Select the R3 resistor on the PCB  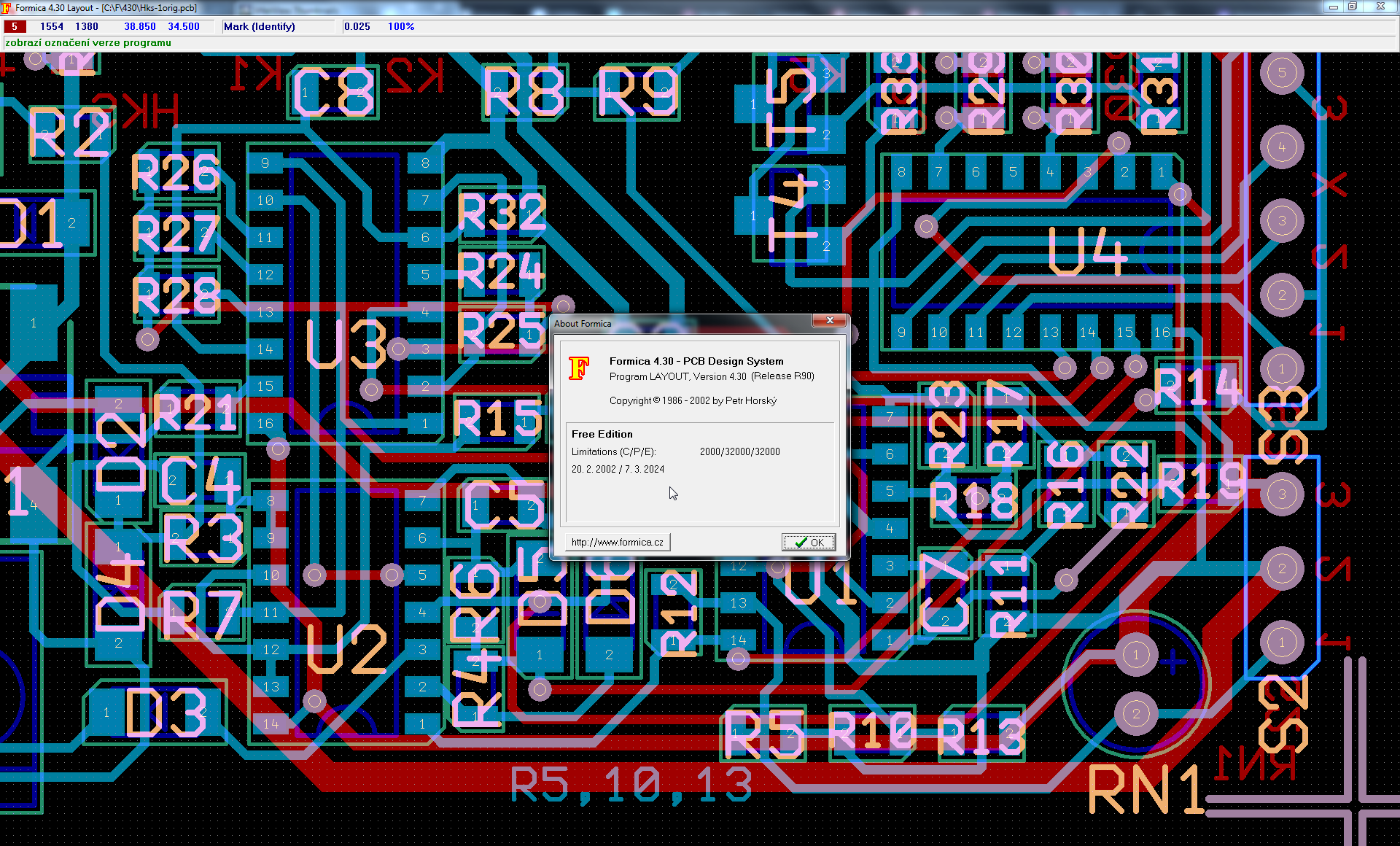pyautogui.click(x=203, y=538)
